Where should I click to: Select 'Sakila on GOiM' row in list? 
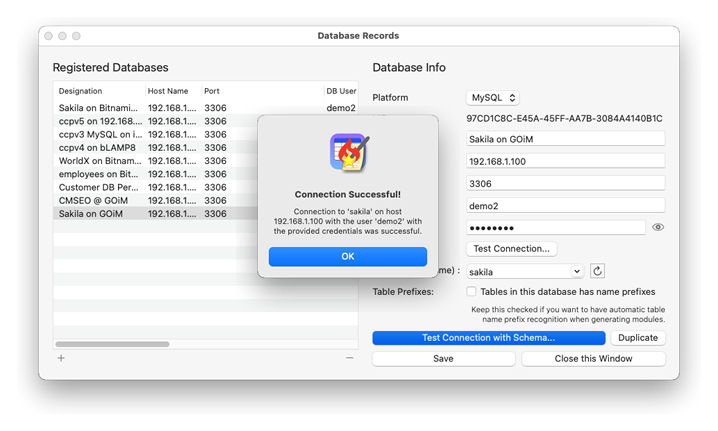156,214
